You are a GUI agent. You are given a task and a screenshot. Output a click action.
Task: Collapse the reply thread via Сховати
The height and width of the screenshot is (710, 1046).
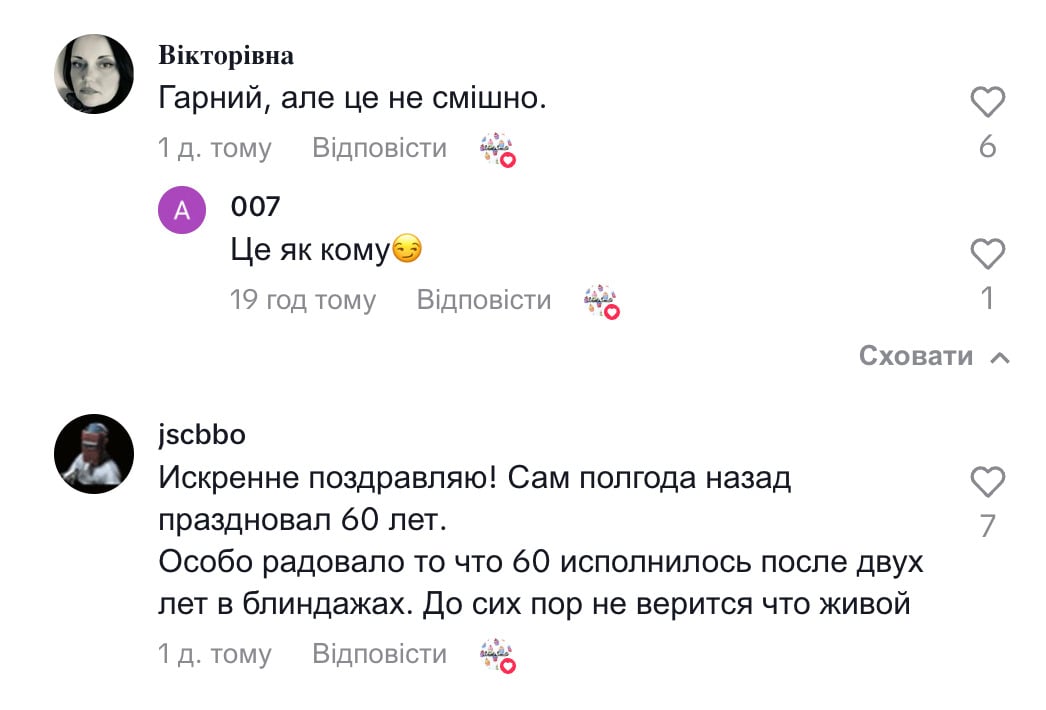(915, 355)
